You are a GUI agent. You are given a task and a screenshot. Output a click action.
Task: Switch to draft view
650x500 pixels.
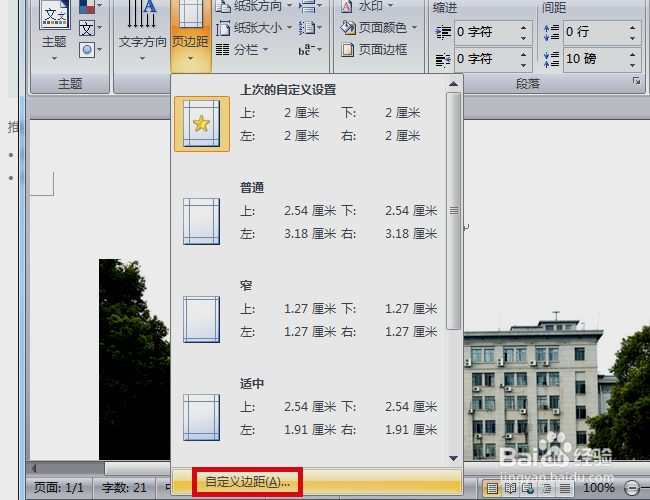pyautogui.click(x=565, y=488)
